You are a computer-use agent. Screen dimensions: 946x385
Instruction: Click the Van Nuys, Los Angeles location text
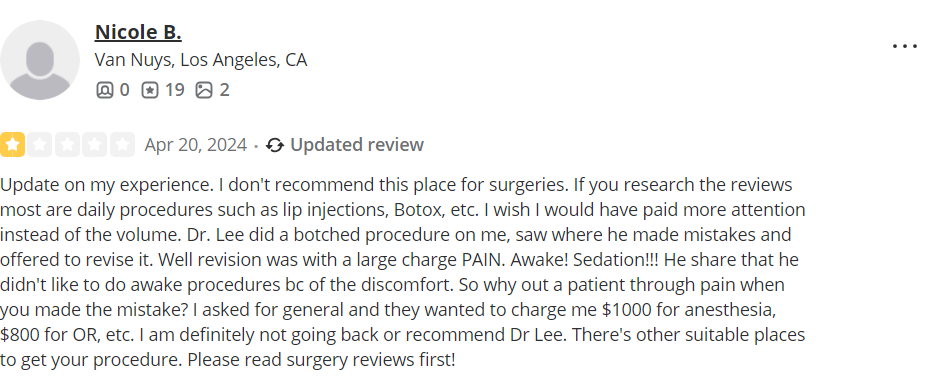201,60
